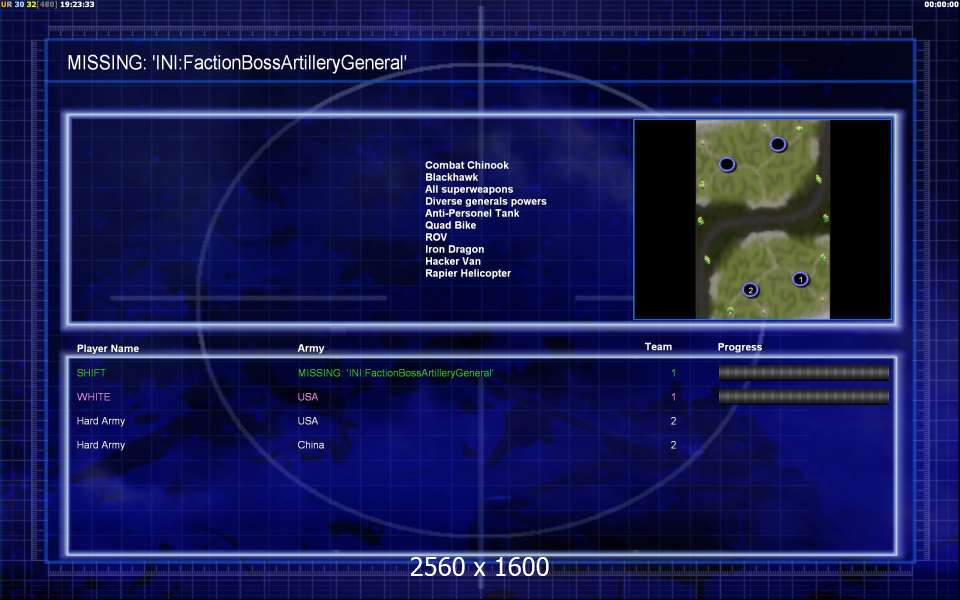Image resolution: width=960 pixels, height=600 pixels.
Task: Click the 00:00:00 elapsed timer
Action: tap(942, 4)
